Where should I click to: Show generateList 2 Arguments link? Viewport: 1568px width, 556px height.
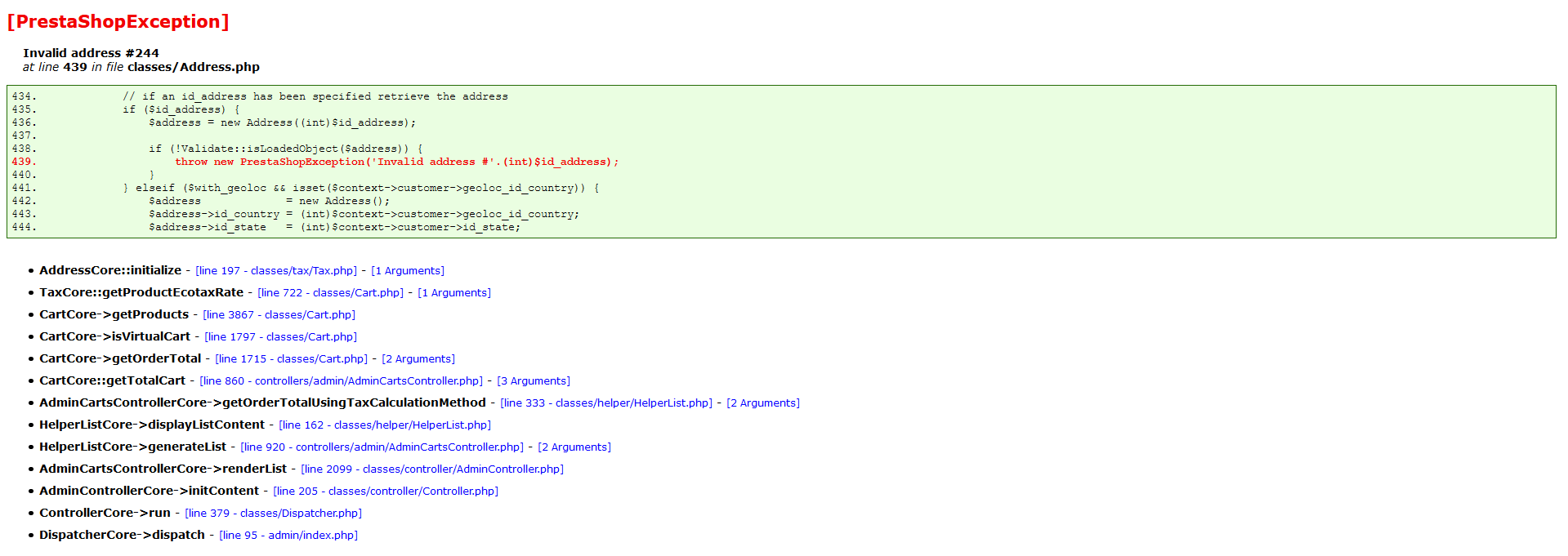(574, 447)
